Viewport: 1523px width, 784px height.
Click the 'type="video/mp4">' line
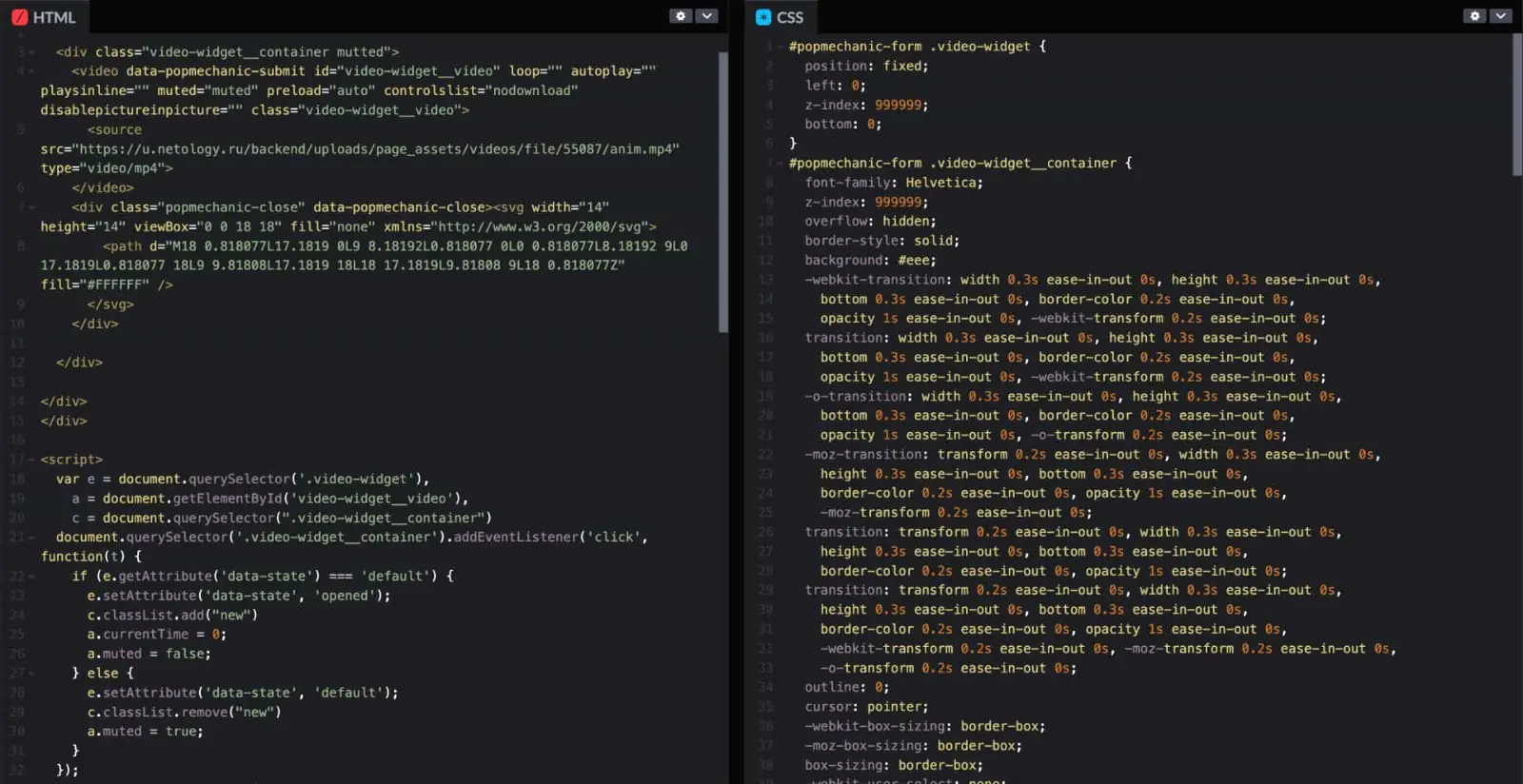tap(107, 168)
